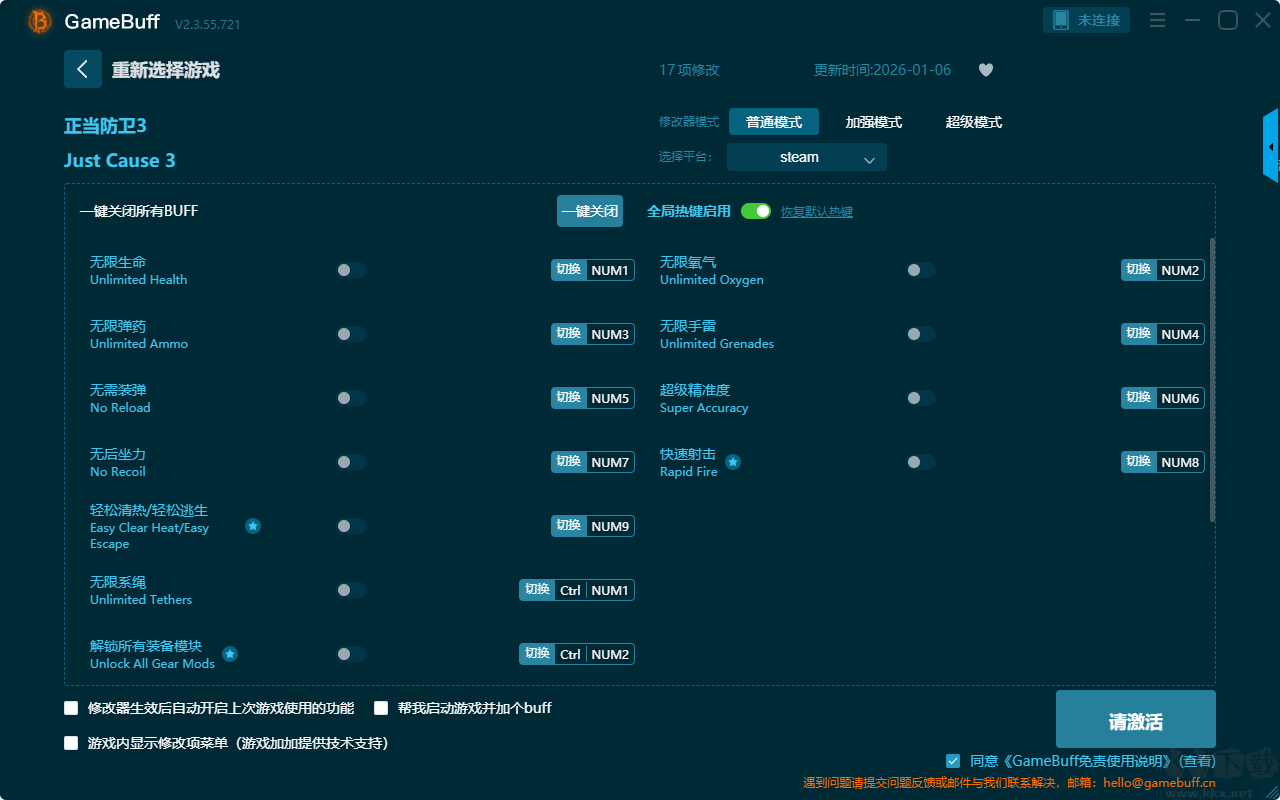Click 恢复默认热键 link
Viewport: 1280px width, 800px height.
[x=817, y=212]
